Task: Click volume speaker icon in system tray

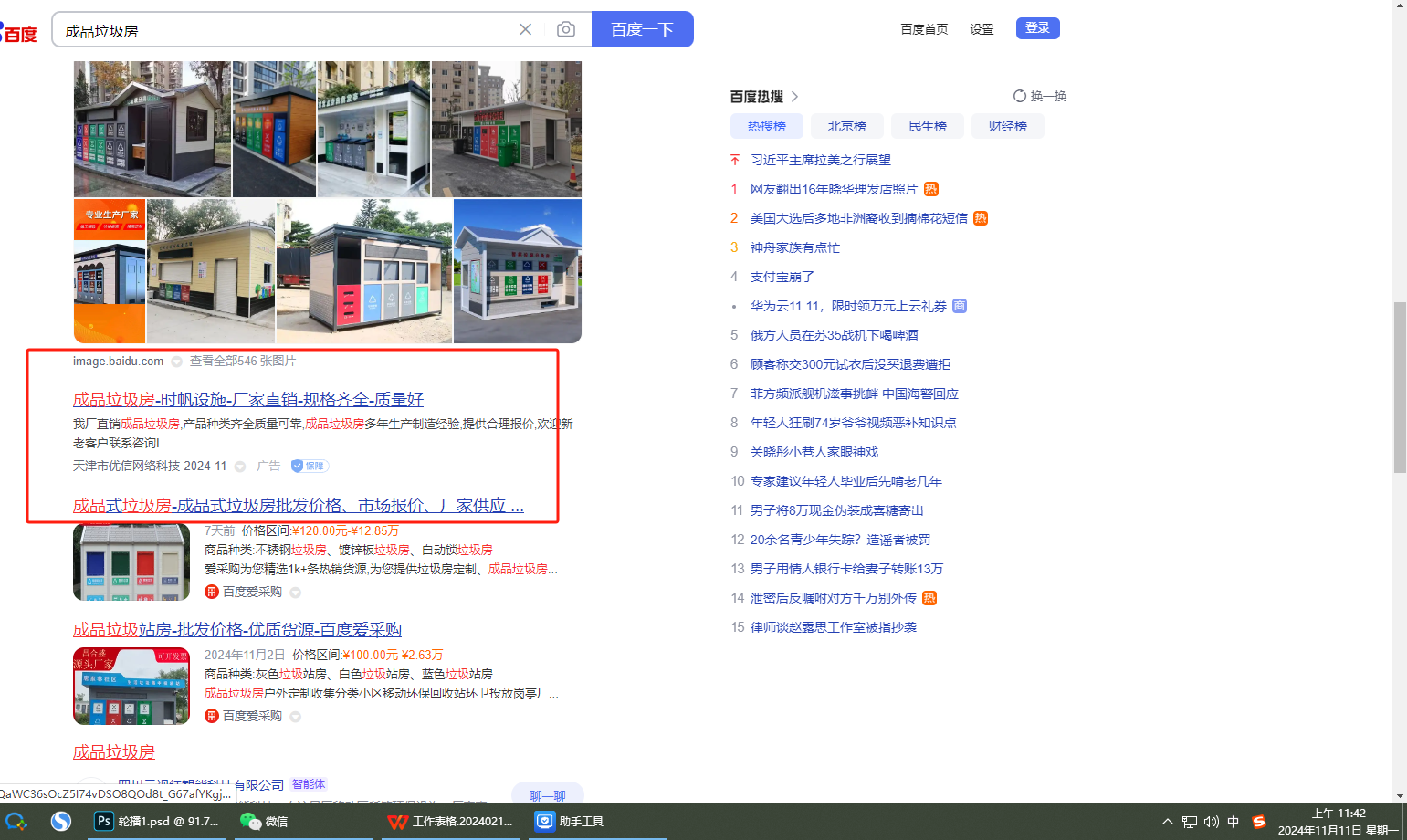Action: pyautogui.click(x=1212, y=822)
